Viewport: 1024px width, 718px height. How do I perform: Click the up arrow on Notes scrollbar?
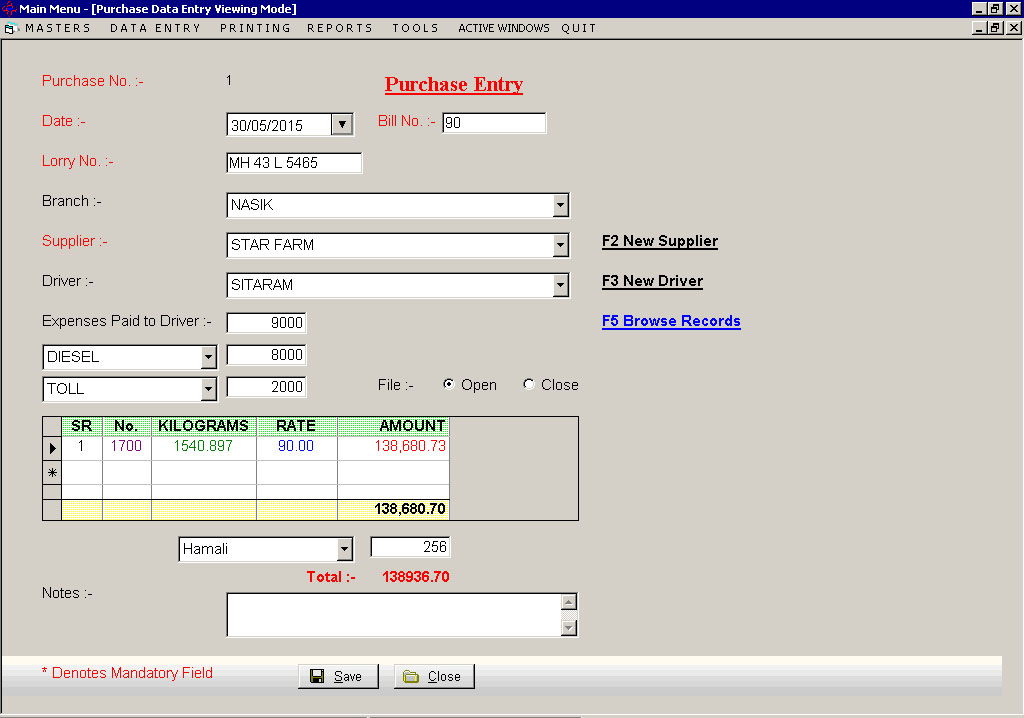(x=570, y=601)
